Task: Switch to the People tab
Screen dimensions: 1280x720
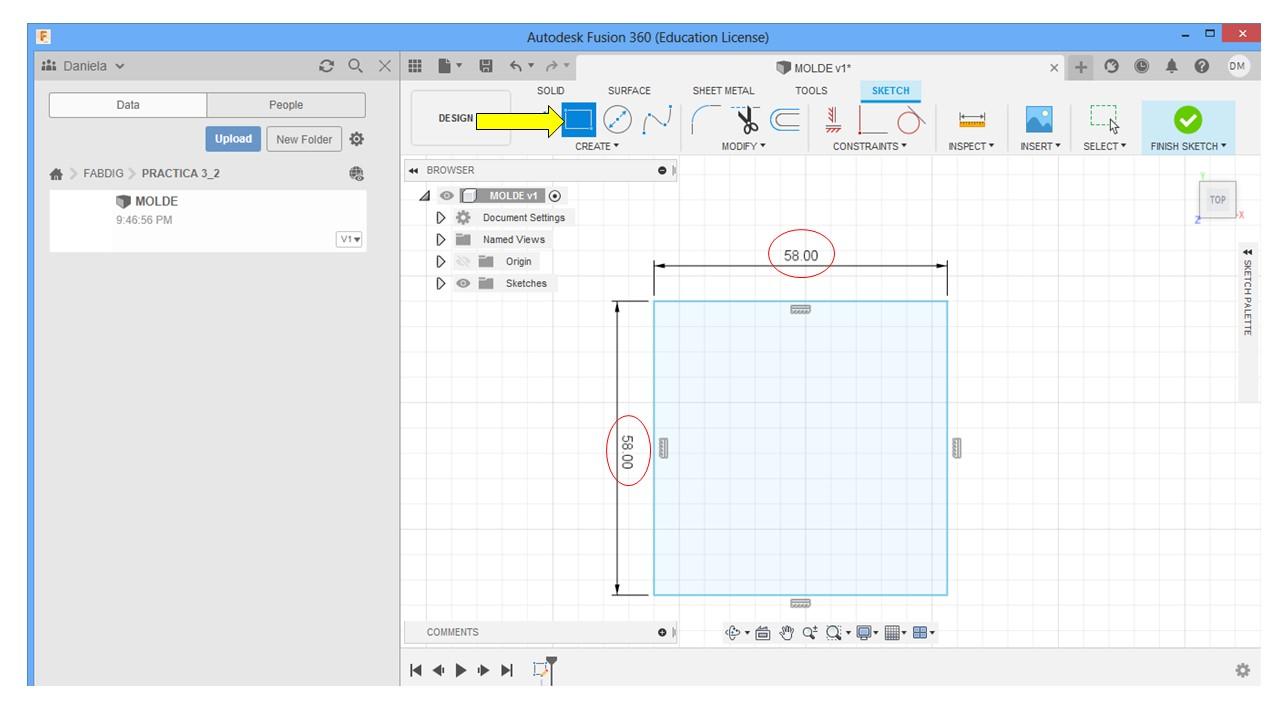Action: pos(286,104)
